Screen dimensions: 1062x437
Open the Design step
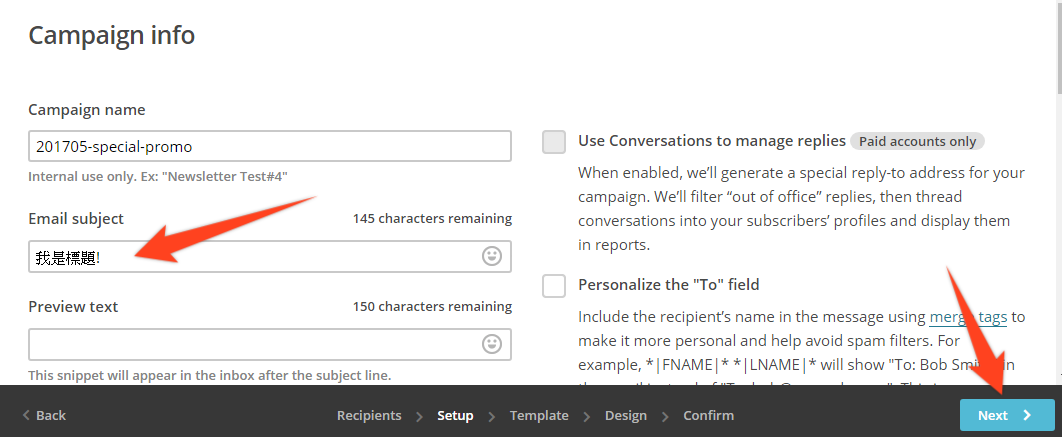[x=626, y=415]
